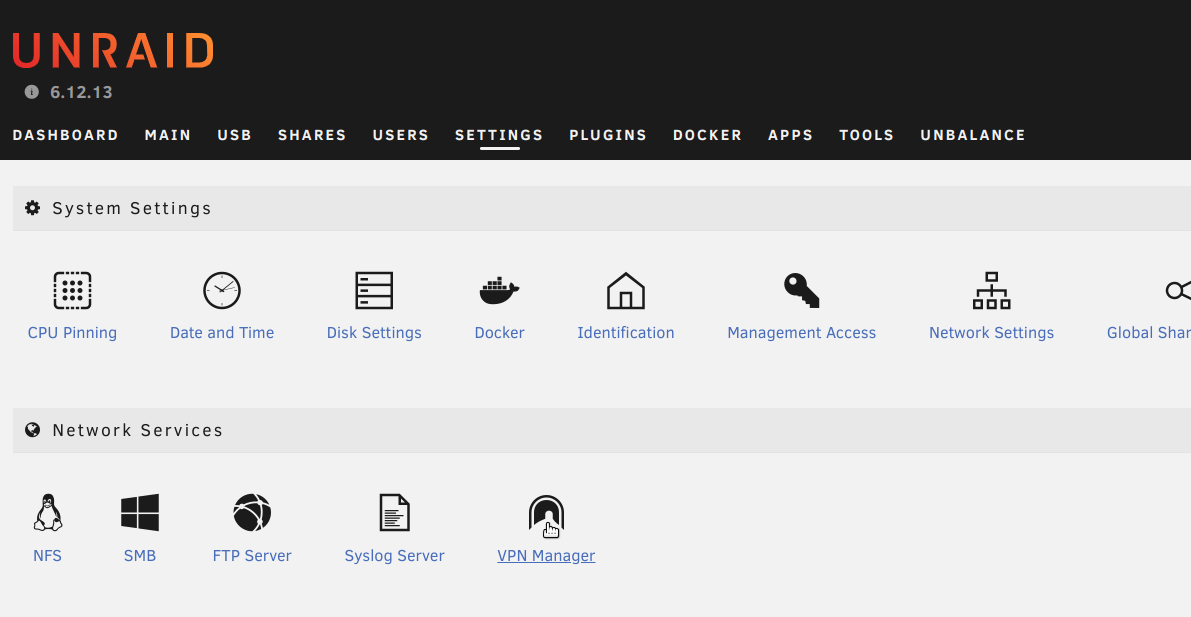Open the FTP Server link
1191x617 pixels.
252,556
